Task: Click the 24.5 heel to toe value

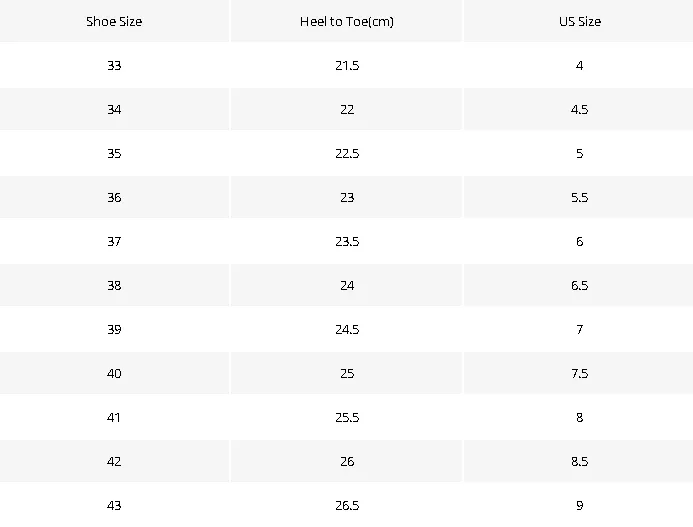Action: tap(347, 329)
